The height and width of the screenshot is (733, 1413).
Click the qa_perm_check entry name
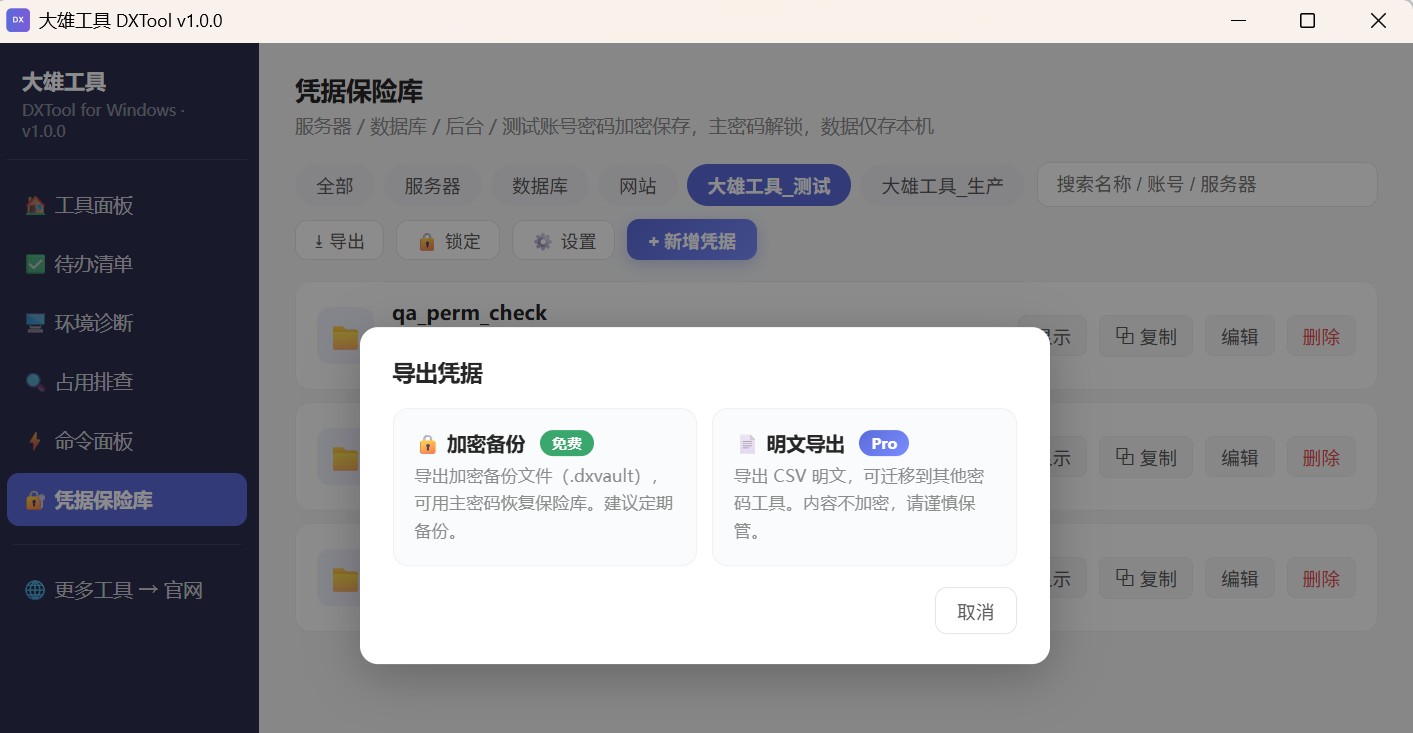pos(470,313)
